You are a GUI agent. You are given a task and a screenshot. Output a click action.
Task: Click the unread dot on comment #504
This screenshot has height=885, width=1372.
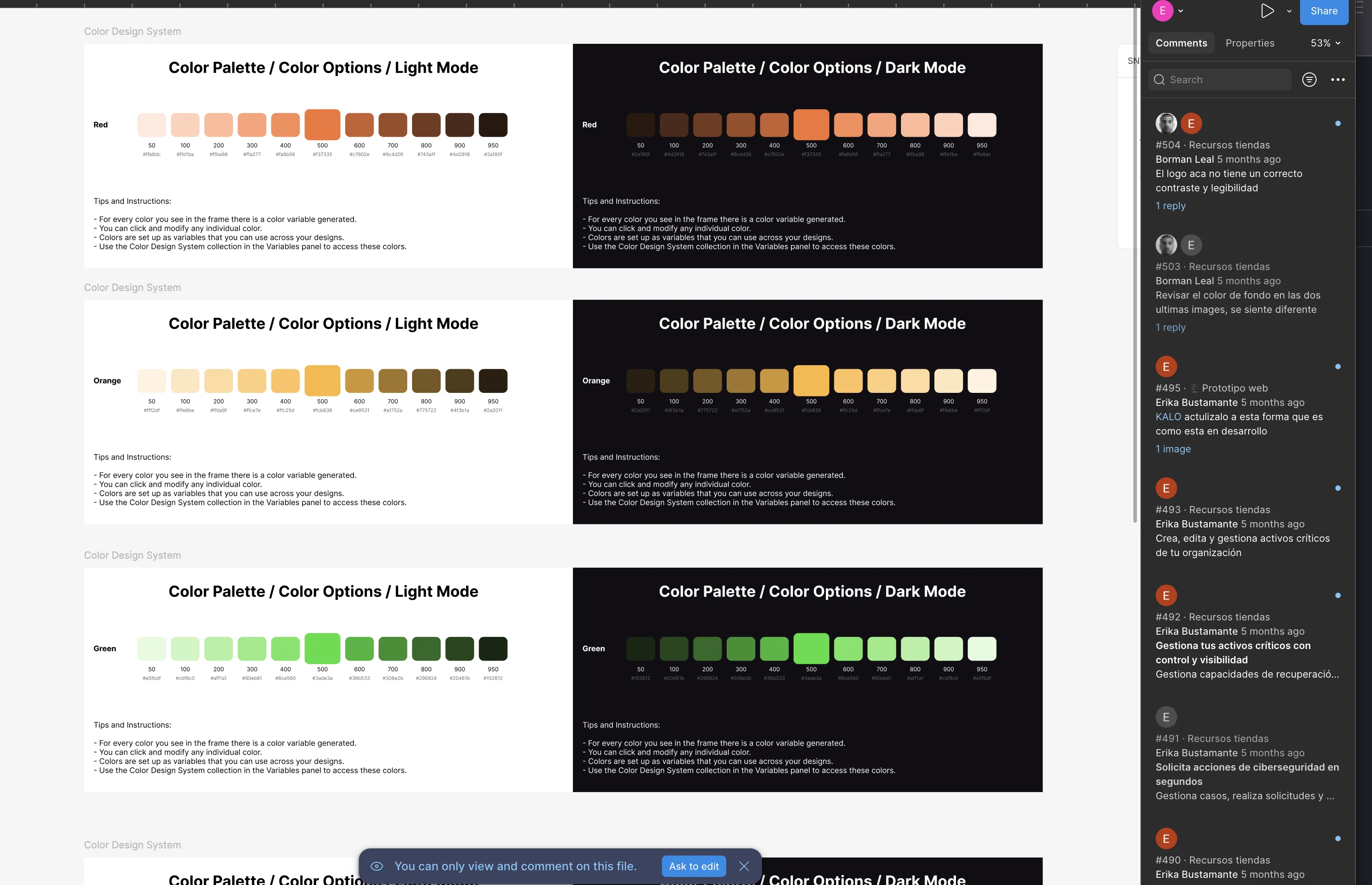[x=1338, y=123]
